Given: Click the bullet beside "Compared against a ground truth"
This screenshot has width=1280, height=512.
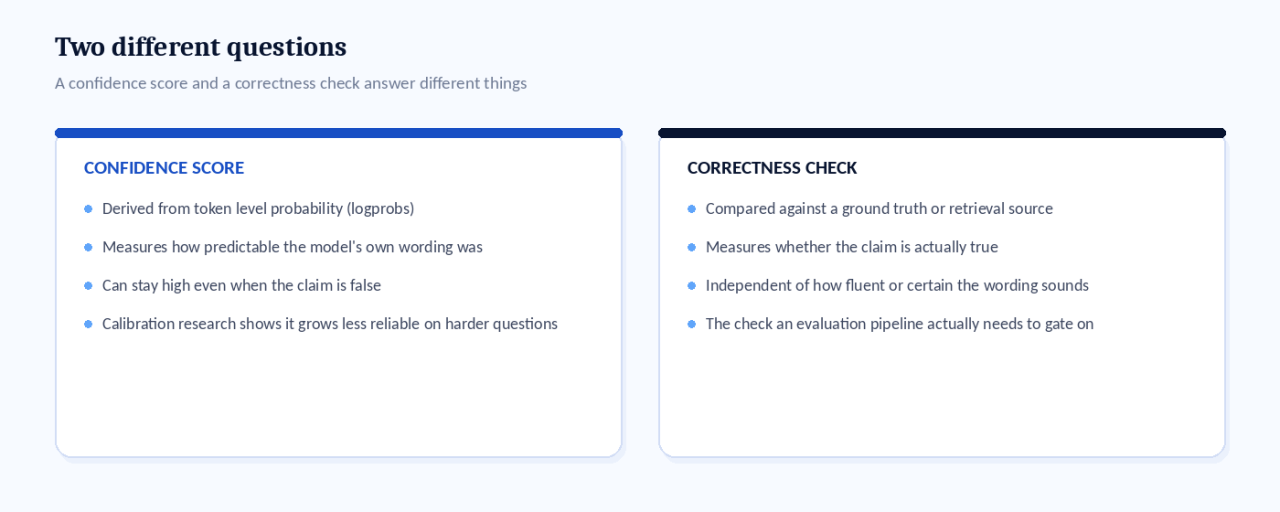Looking at the screenshot, I should [691, 209].
